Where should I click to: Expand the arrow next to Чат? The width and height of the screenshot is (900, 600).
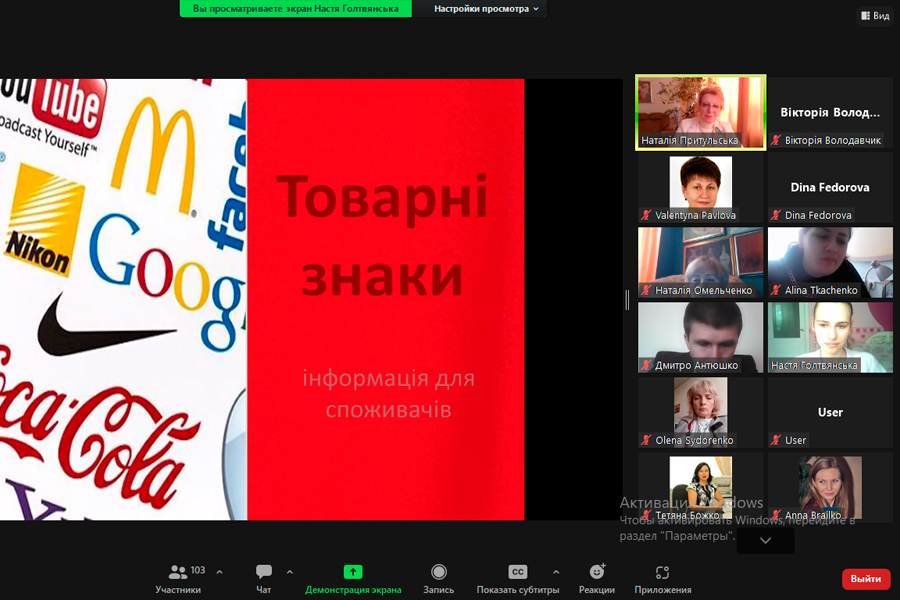tap(290, 572)
